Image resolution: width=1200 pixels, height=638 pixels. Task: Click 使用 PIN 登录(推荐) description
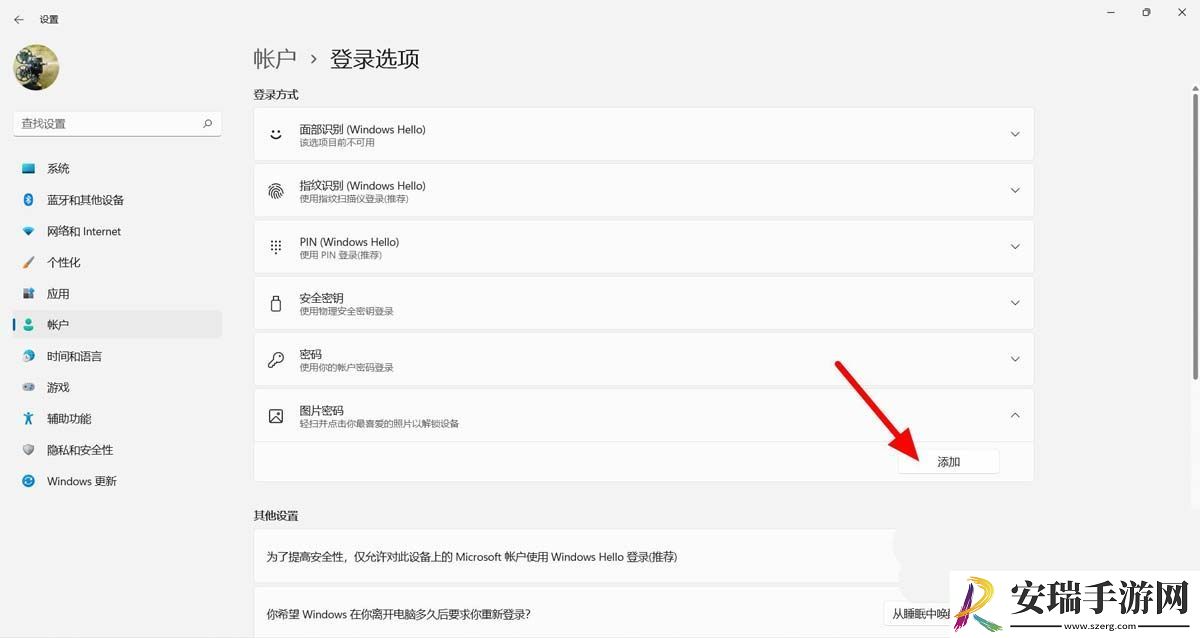click(340, 255)
